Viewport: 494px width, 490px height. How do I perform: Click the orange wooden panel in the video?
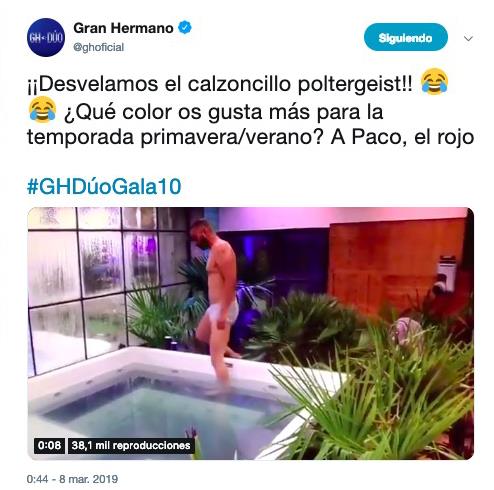(397, 263)
